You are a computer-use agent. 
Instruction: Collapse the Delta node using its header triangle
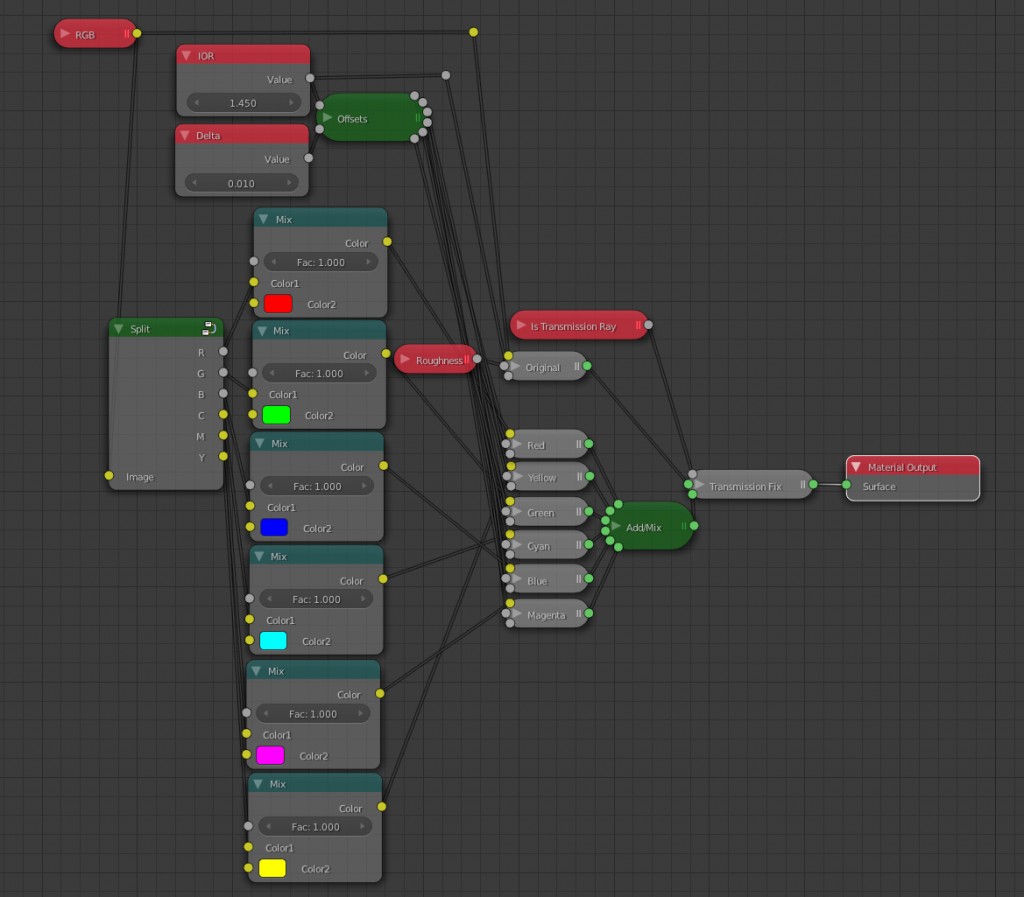tap(186, 134)
